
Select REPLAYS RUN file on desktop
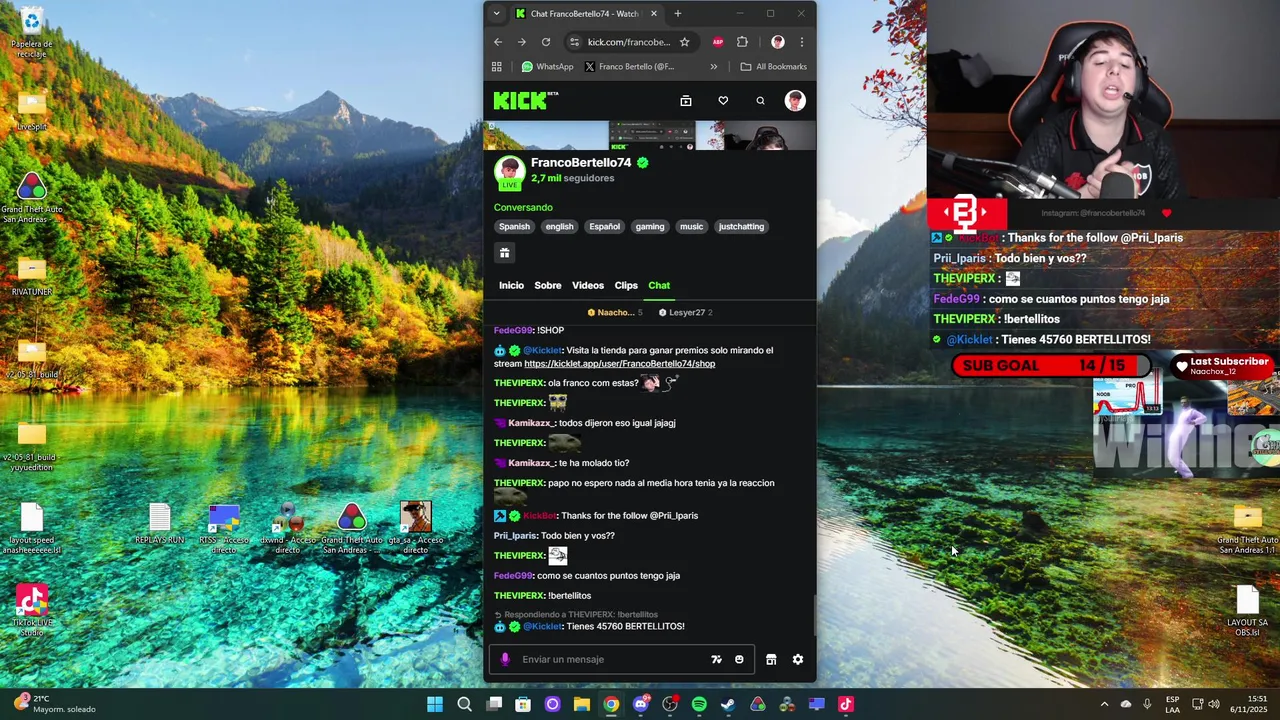pos(160,524)
